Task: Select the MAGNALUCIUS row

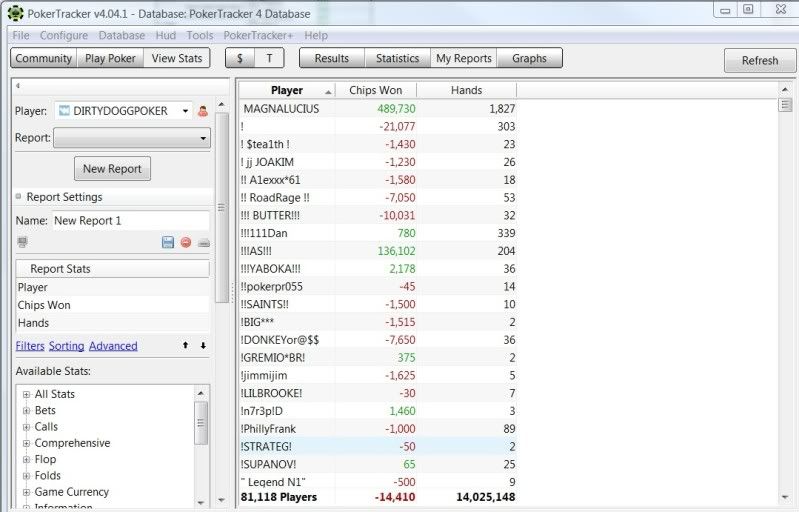Action: click(x=378, y=109)
